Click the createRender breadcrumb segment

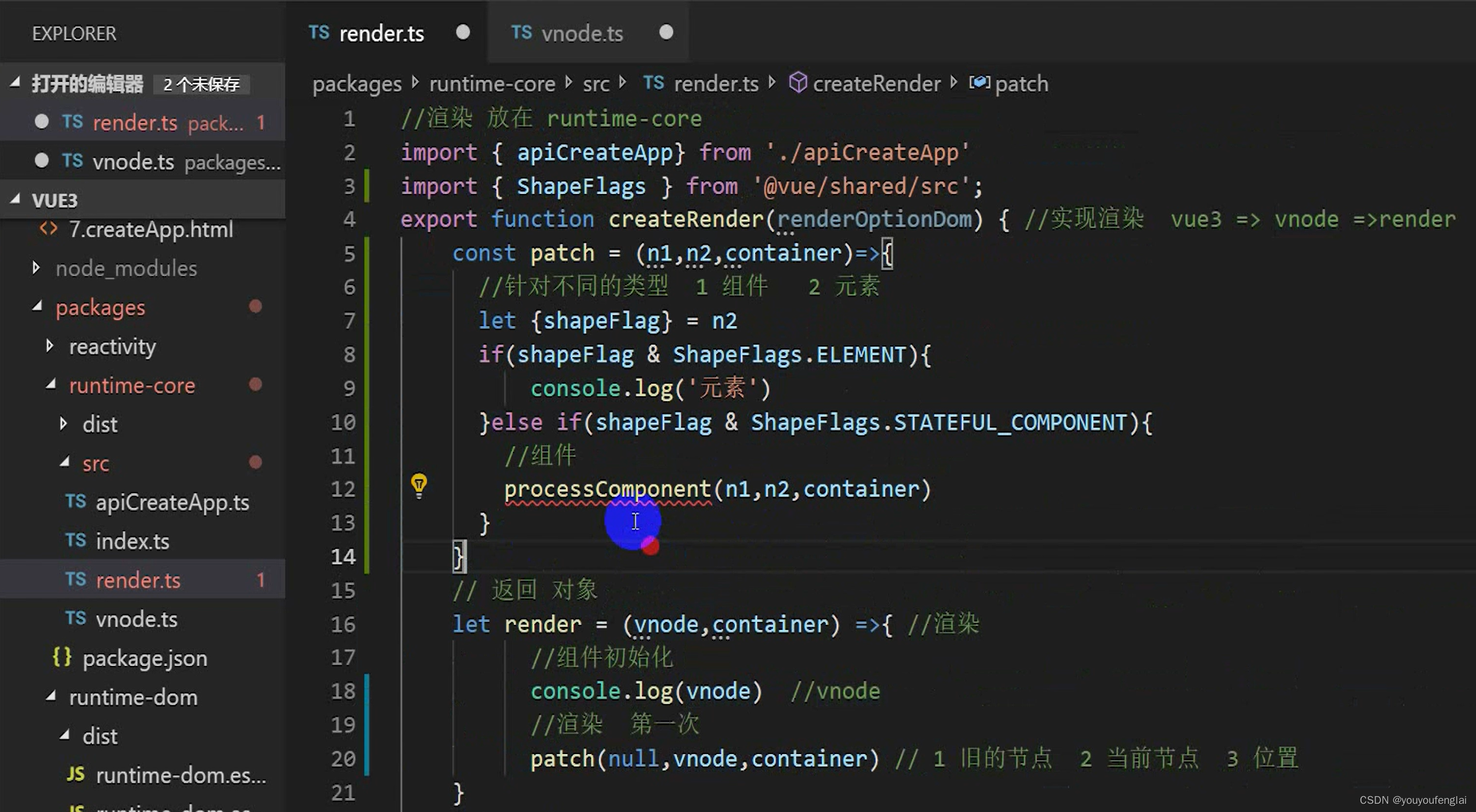[x=877, y=84]
